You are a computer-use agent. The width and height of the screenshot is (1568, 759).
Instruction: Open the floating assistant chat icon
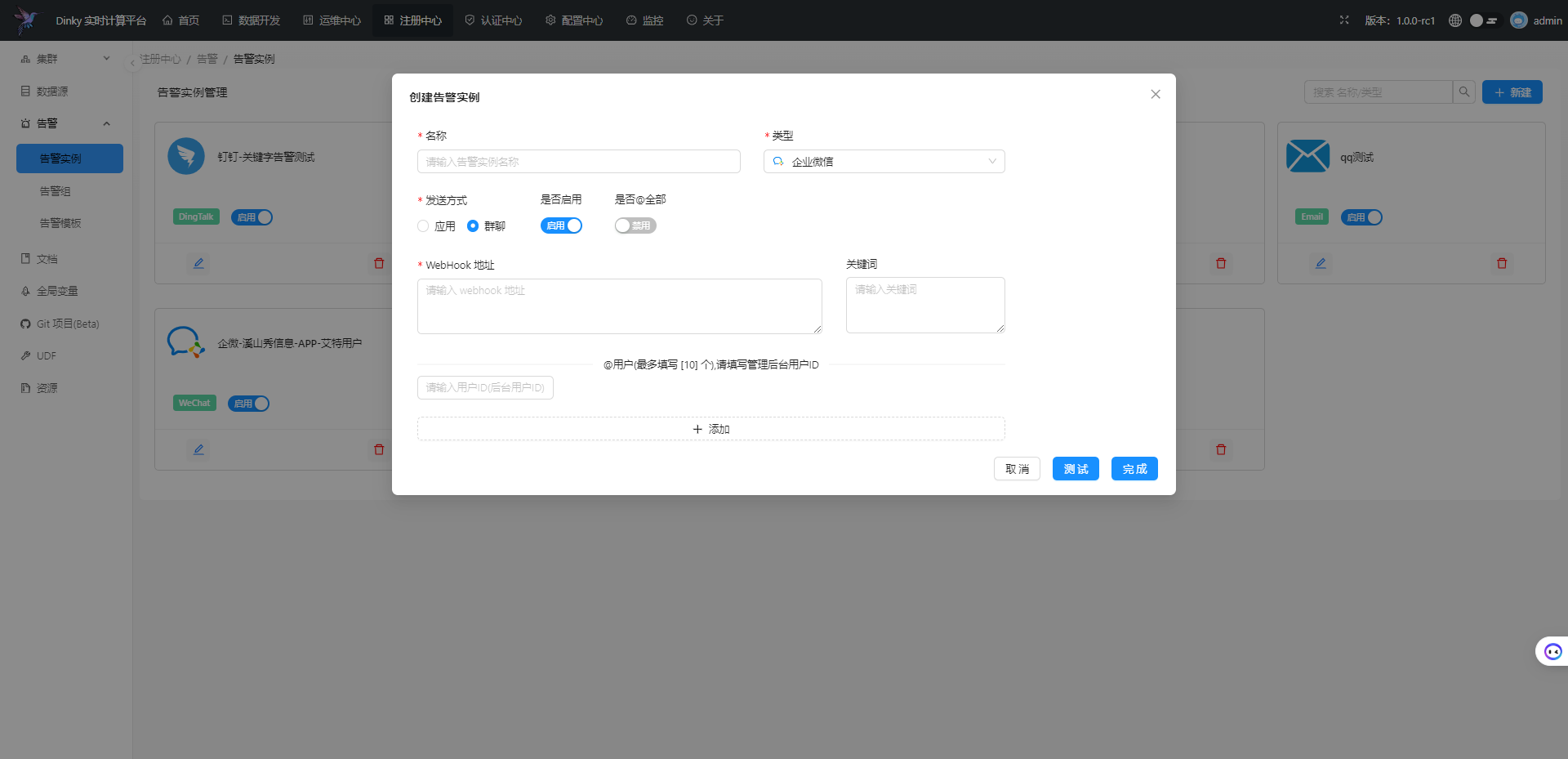pyautogui.click(x=1552, y=651)
